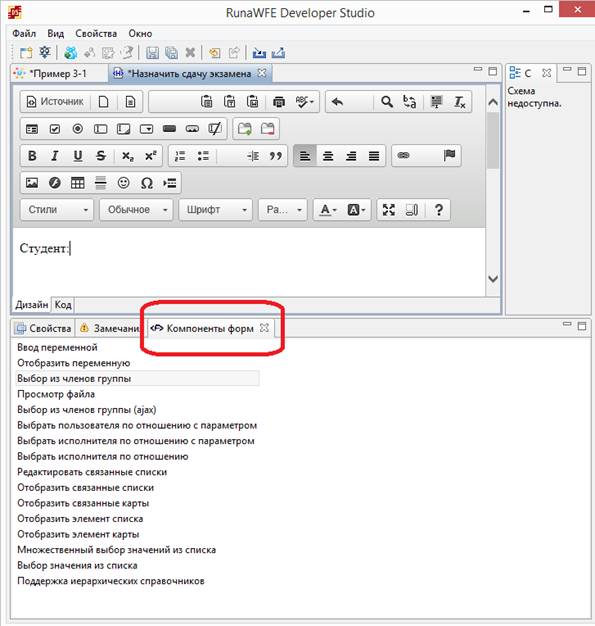The image size is (595, 626).
Task: Toggle center text alignment
Action: pyautogui.click(x=328, y=156)
